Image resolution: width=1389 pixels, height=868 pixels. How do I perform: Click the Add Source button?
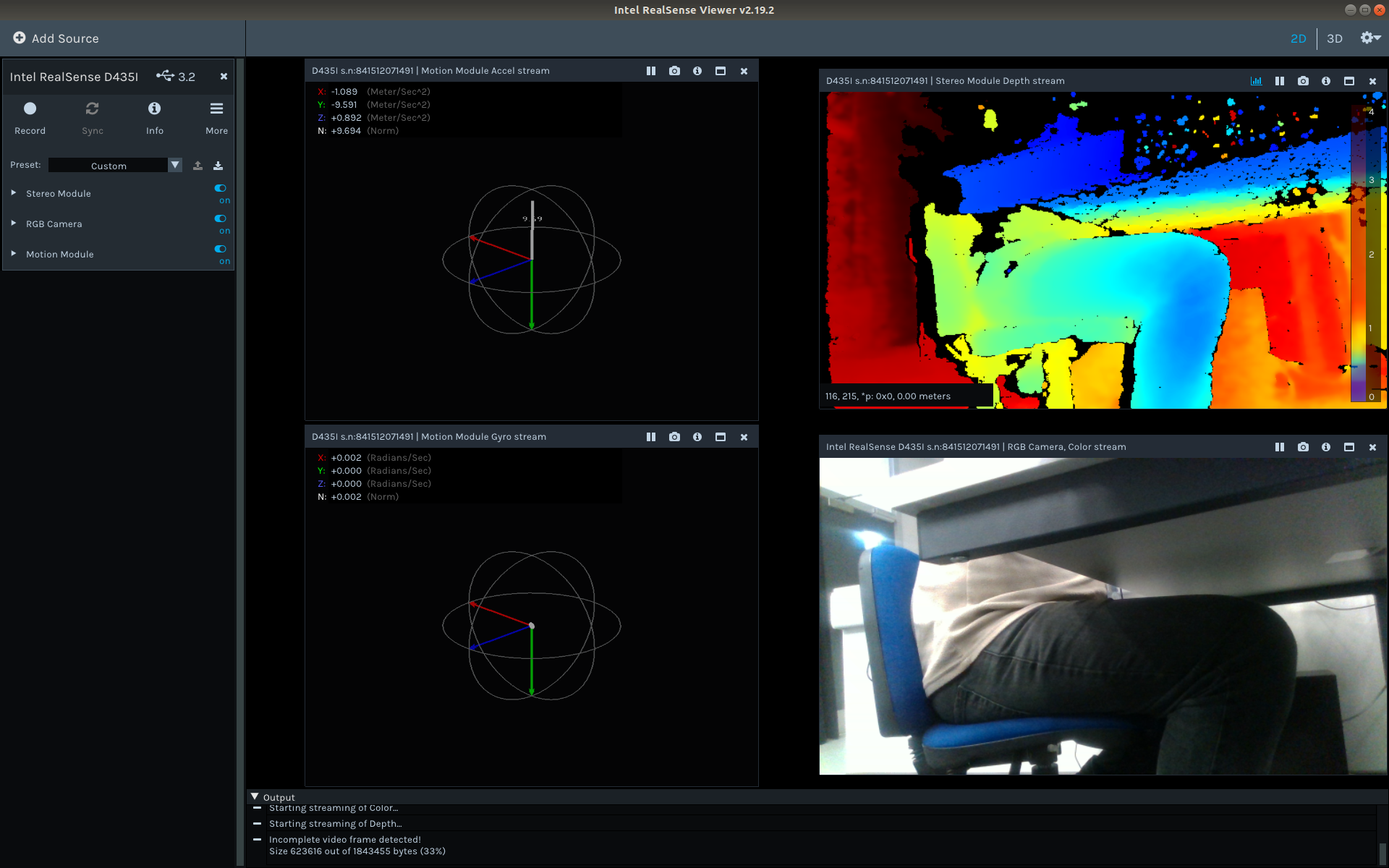coord(56,38)
